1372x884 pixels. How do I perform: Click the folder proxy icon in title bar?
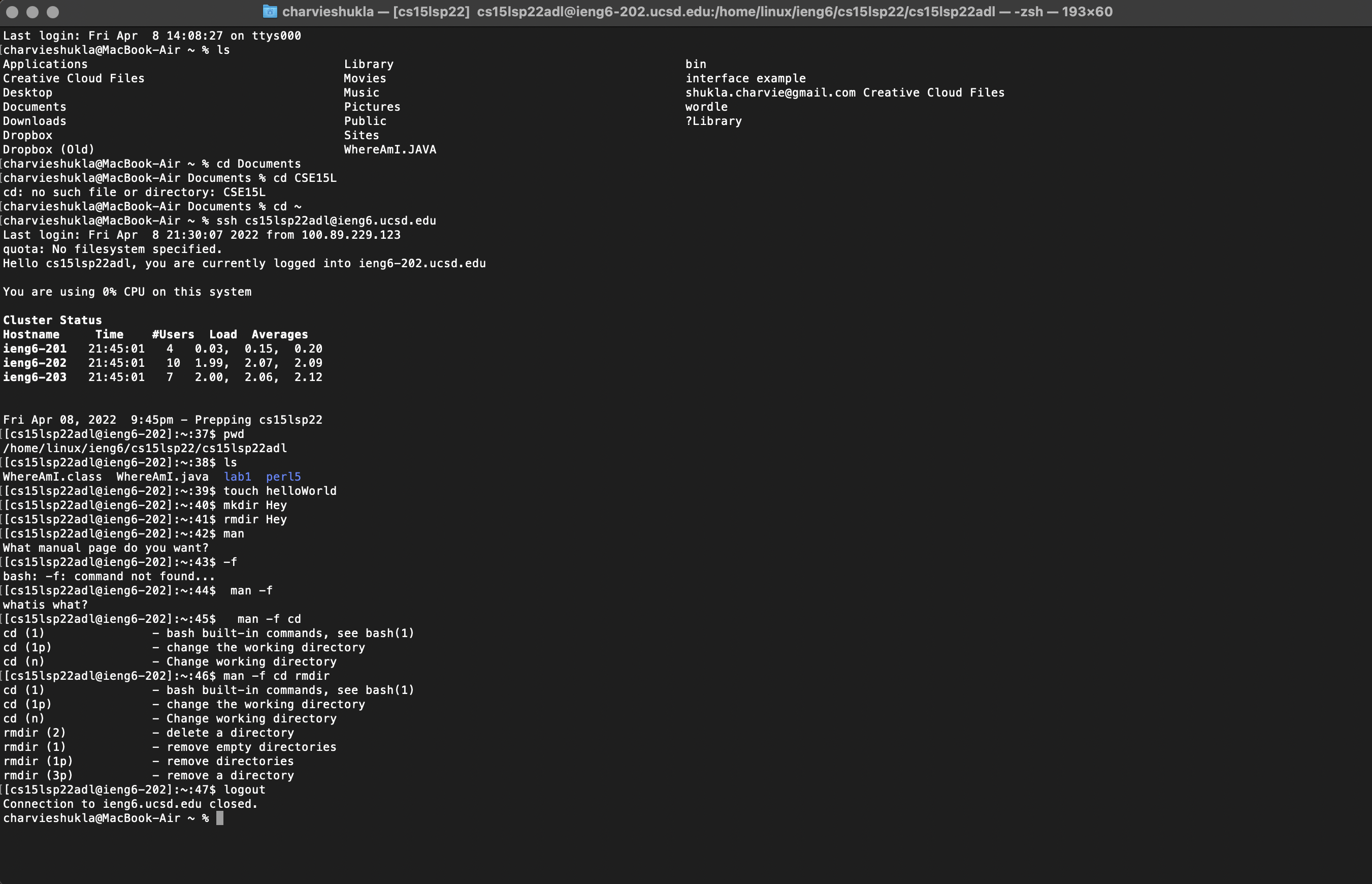270,12
